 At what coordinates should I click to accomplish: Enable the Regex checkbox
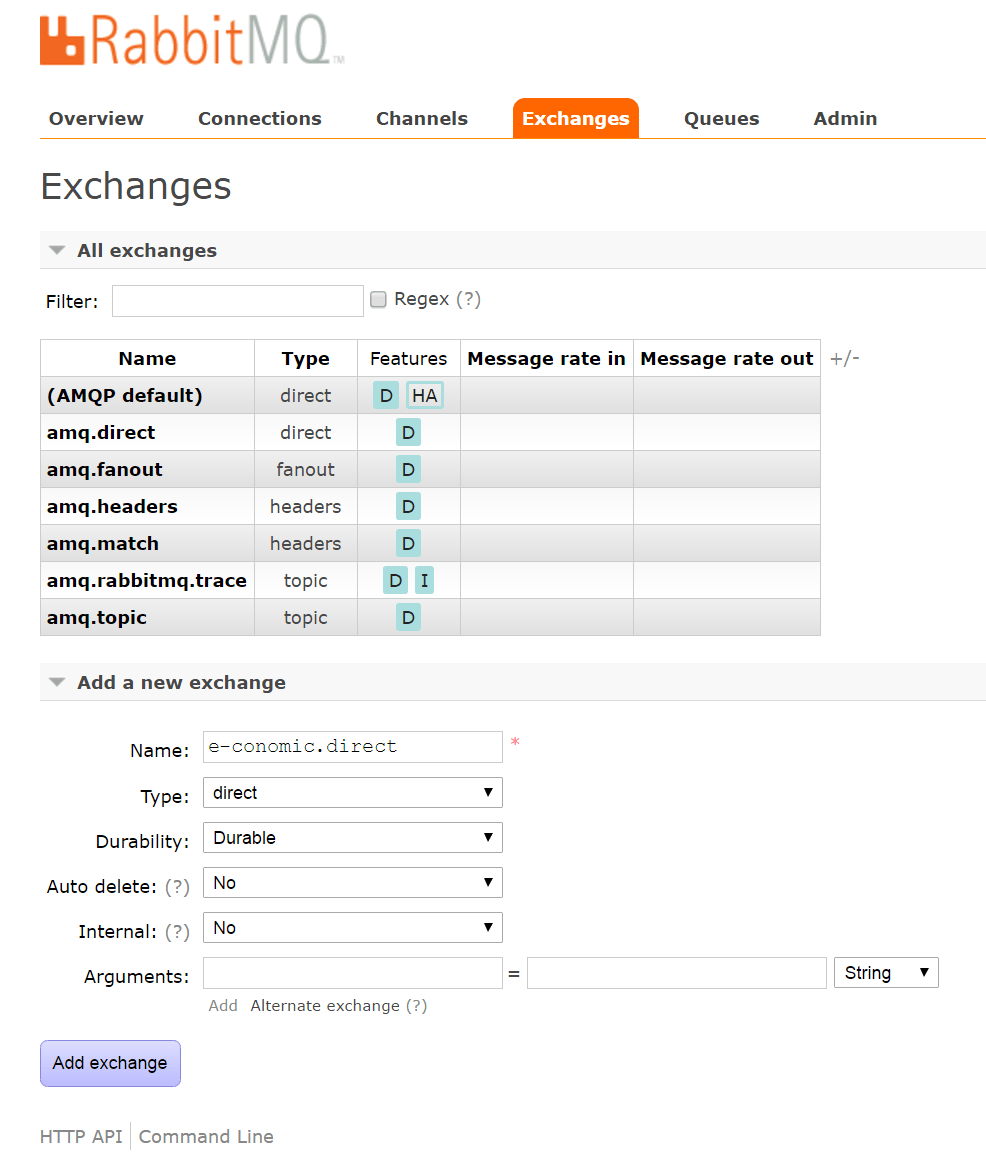[x=379, y=299]
